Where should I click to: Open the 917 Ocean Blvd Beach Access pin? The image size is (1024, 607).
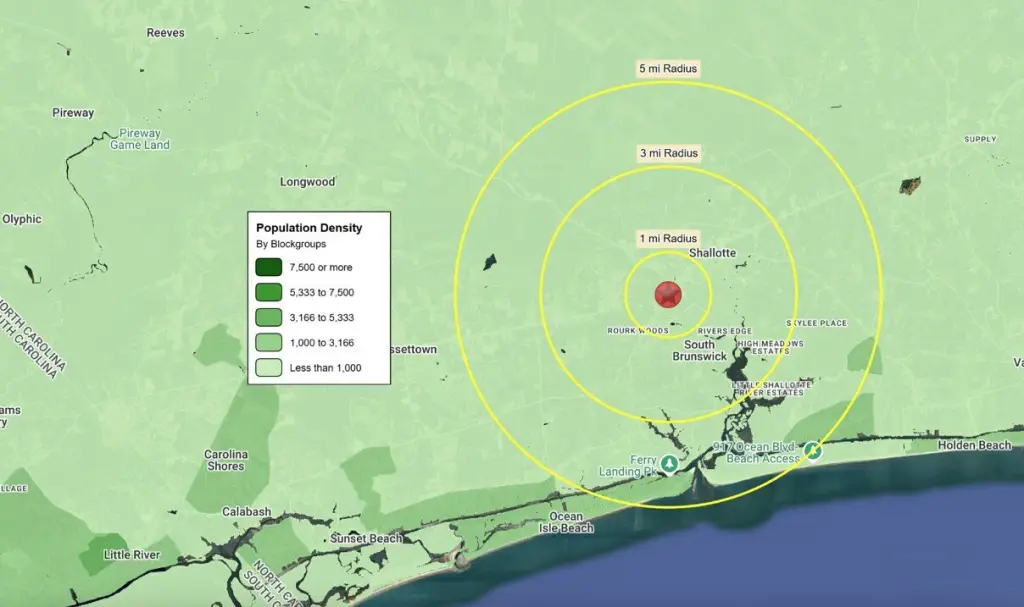[812, 450]
